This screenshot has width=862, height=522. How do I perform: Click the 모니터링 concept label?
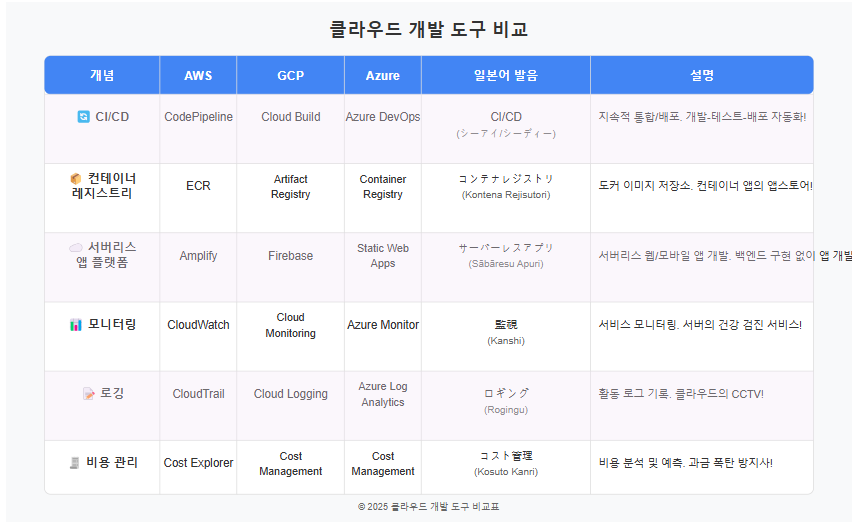(x=112, y=324)
